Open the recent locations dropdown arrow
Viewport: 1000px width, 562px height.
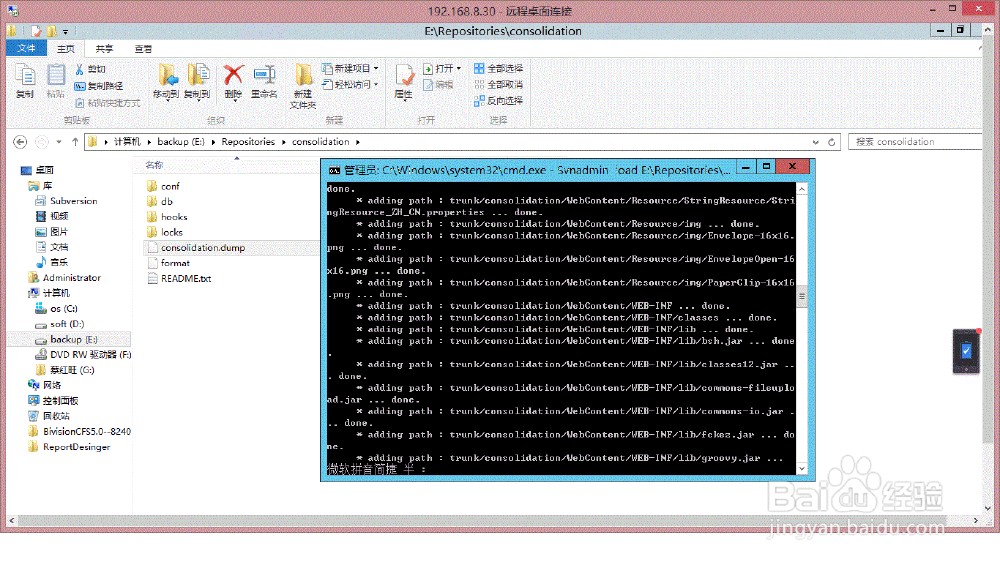point(59,142)
